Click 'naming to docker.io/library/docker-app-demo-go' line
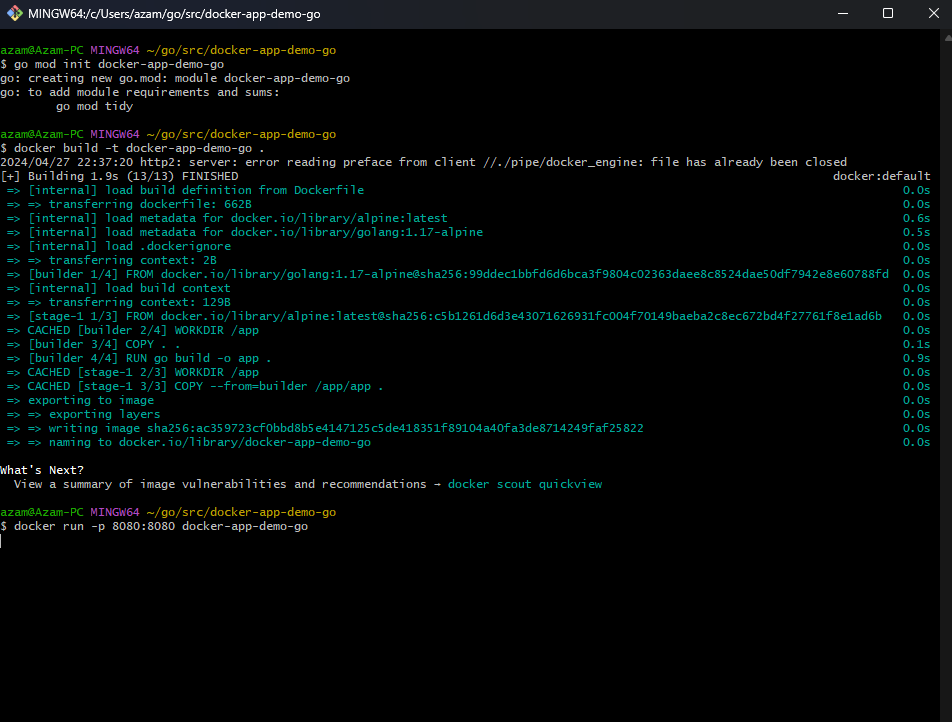The height and width of the screenshot is (722, 952). click(189, 441)
